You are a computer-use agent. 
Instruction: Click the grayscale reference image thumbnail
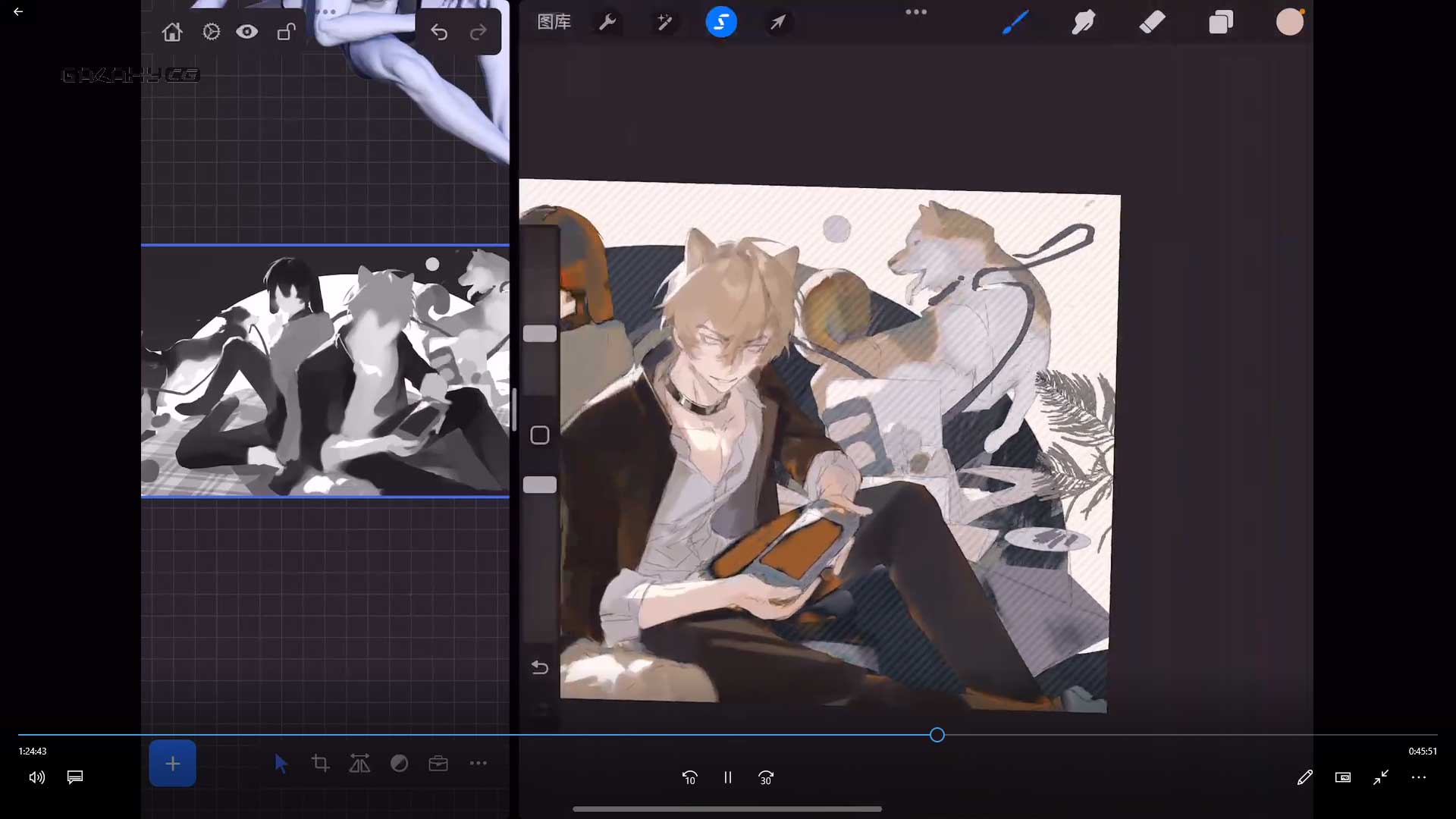[325, 372]
